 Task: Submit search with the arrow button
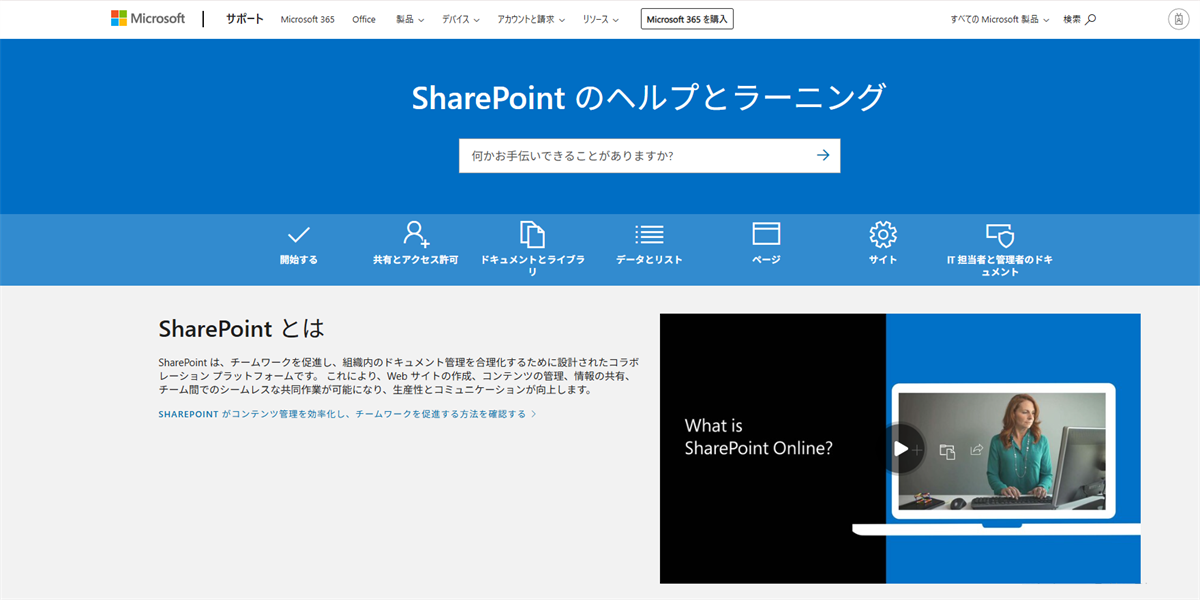(x=823, y=155)
